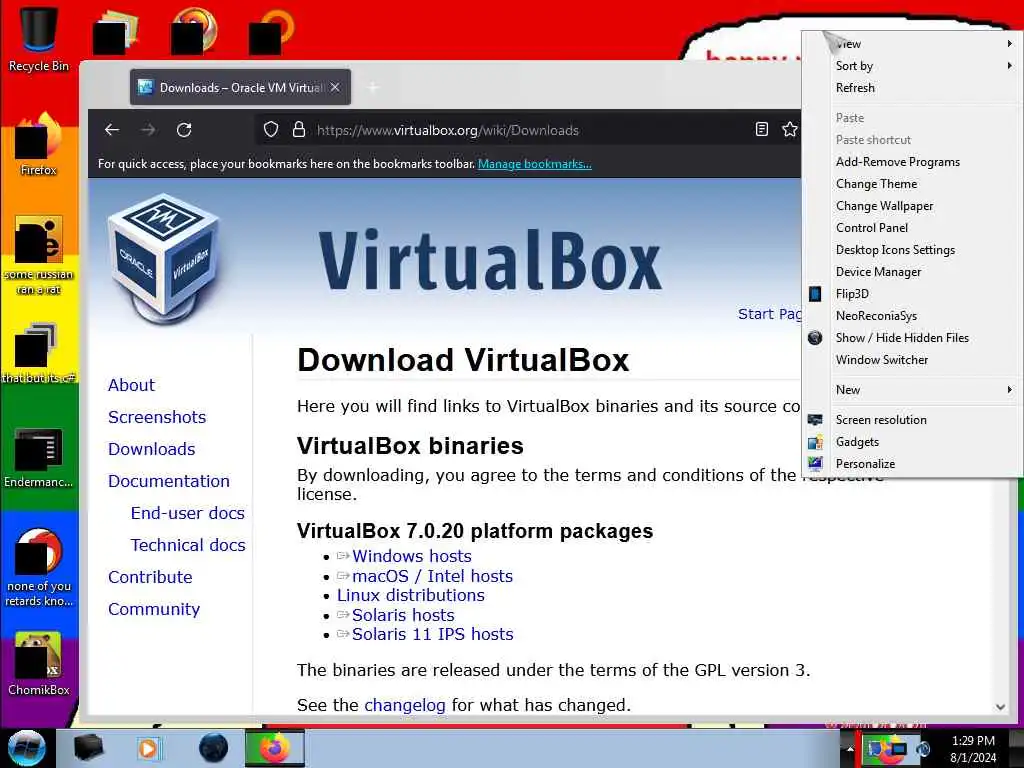Open a new browser tab with plus button
The height and width of the screenshot is (768, 1024).
pos(373,87)
